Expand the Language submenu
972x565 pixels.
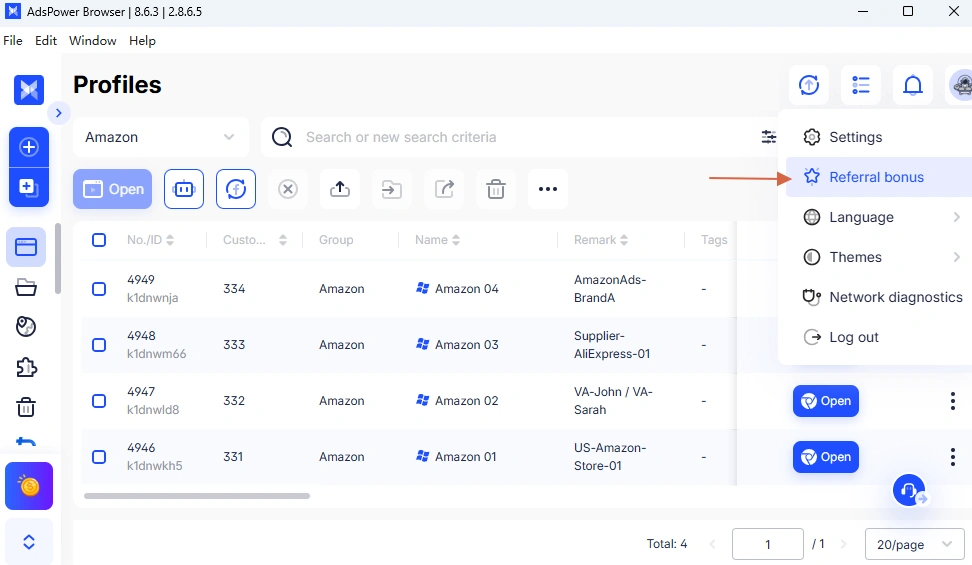coord(879,217)
